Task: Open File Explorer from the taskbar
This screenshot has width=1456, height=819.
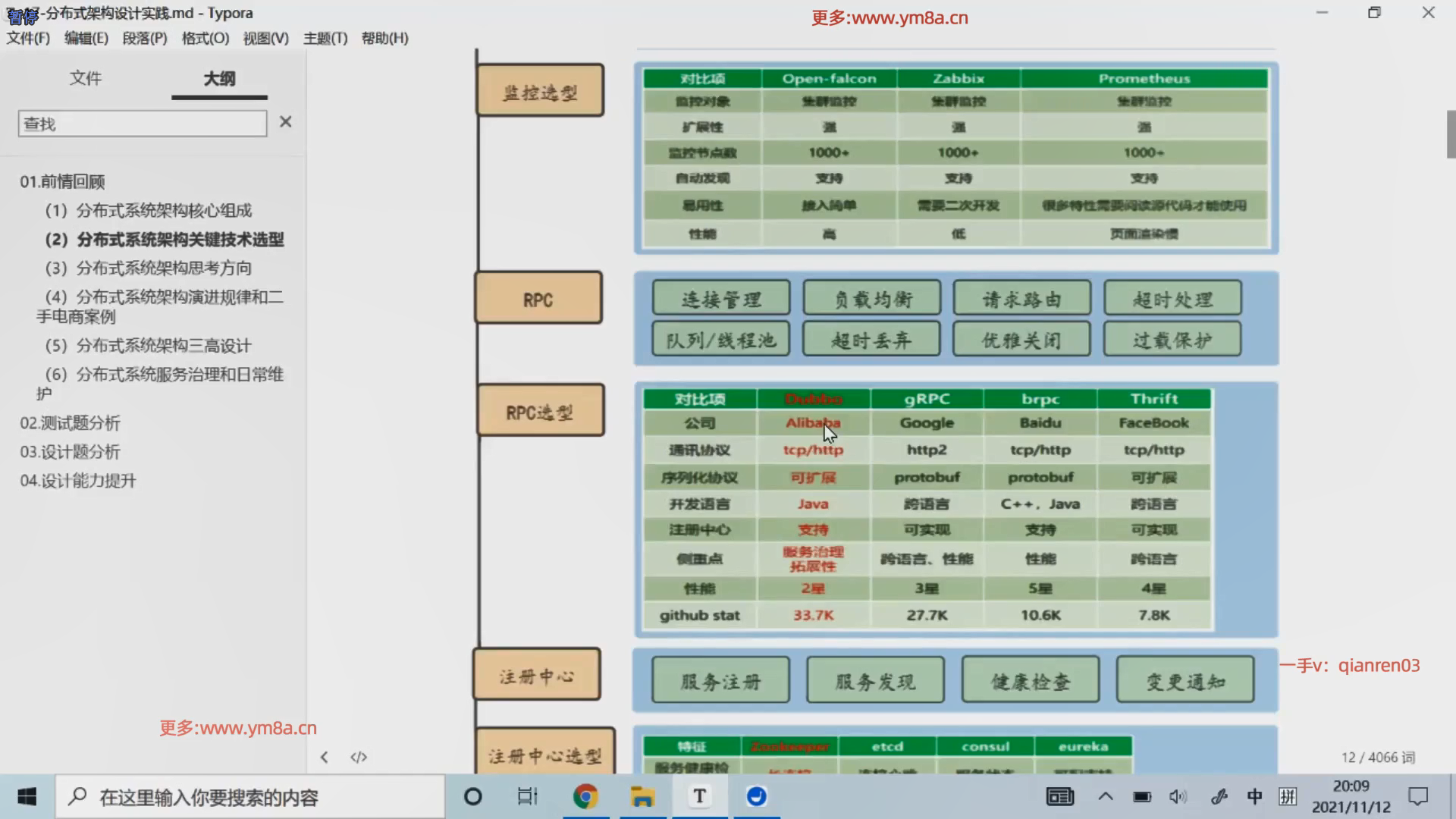Action: [642, 796]
